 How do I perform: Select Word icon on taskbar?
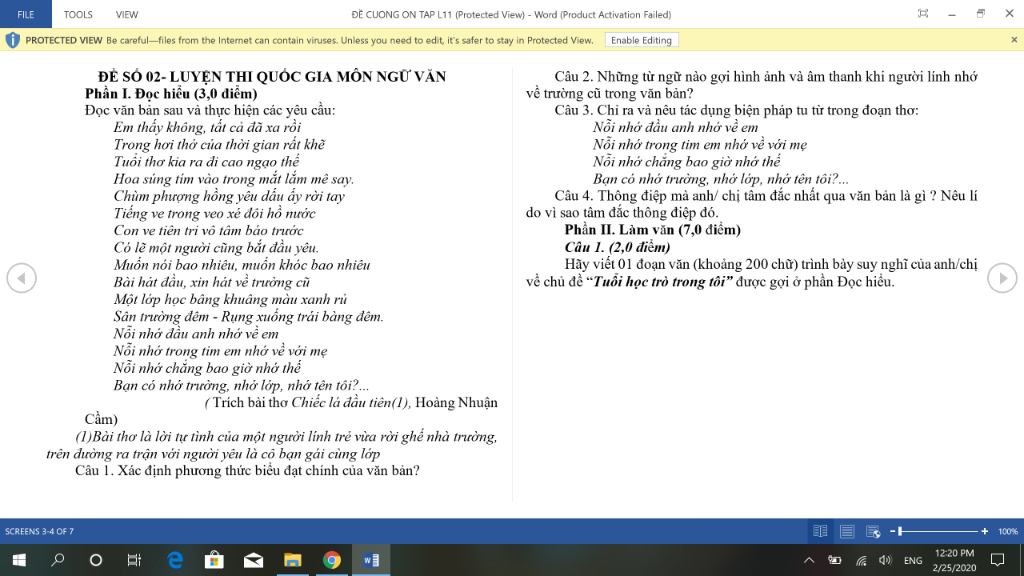(371, 560)
